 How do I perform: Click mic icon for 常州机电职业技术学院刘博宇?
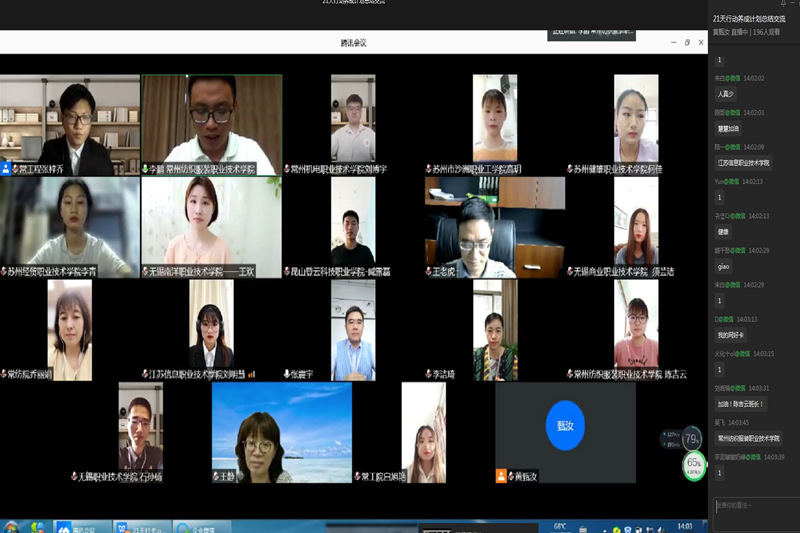pos(287,169)
